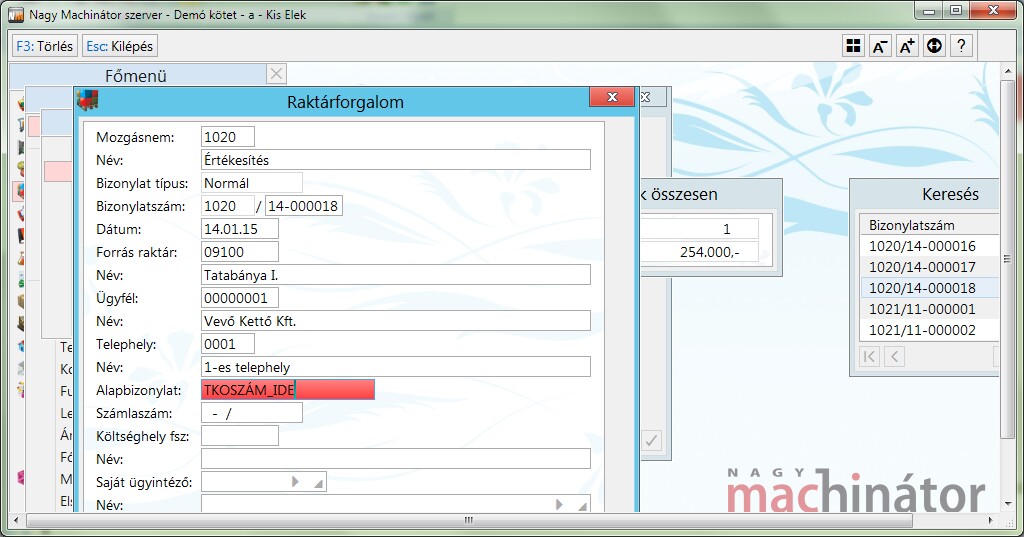Click Bizonylatszám prefix field 1020
The height and width of the screenshot is (537, 1024).
227,206
